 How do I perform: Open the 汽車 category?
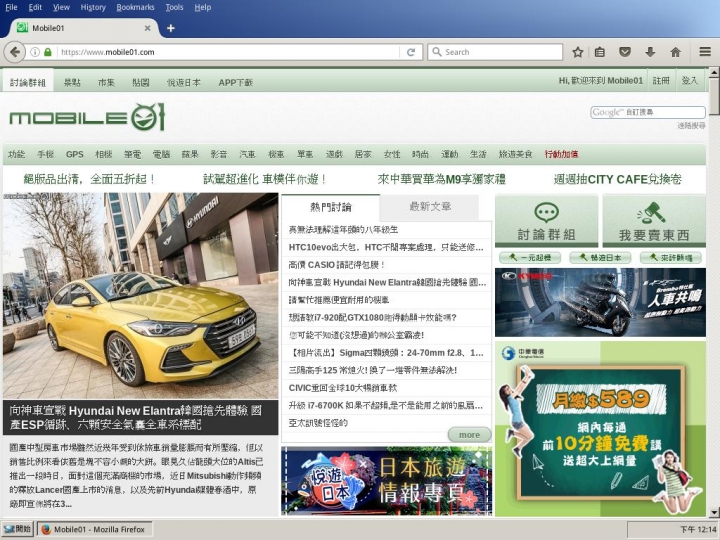coord(247,154)
